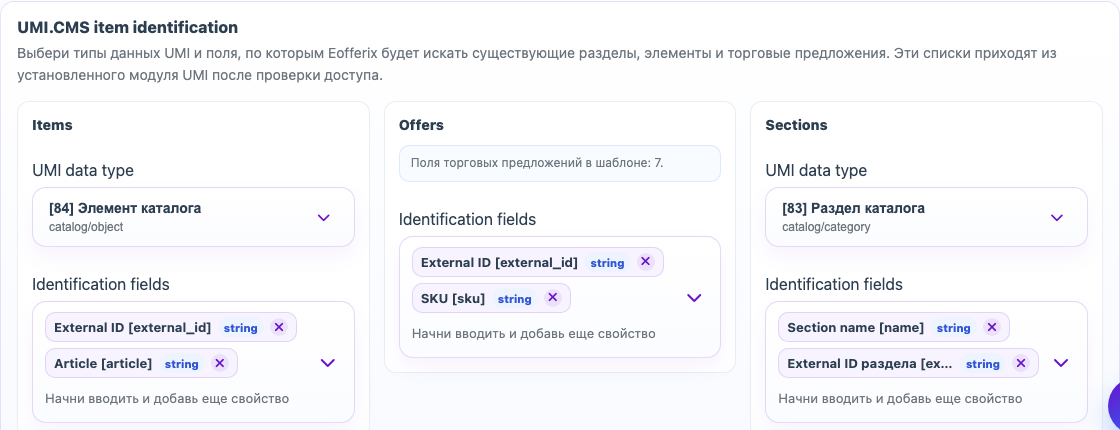Remove SKU [sku] tag in Offers

[x=552, y=298]
